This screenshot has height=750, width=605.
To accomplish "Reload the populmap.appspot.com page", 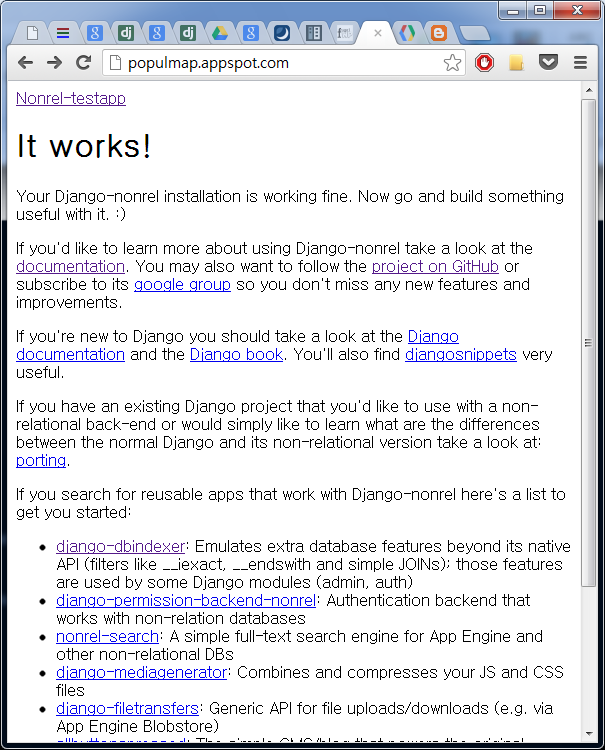I will pyautogui.click(x=84, y=63).
